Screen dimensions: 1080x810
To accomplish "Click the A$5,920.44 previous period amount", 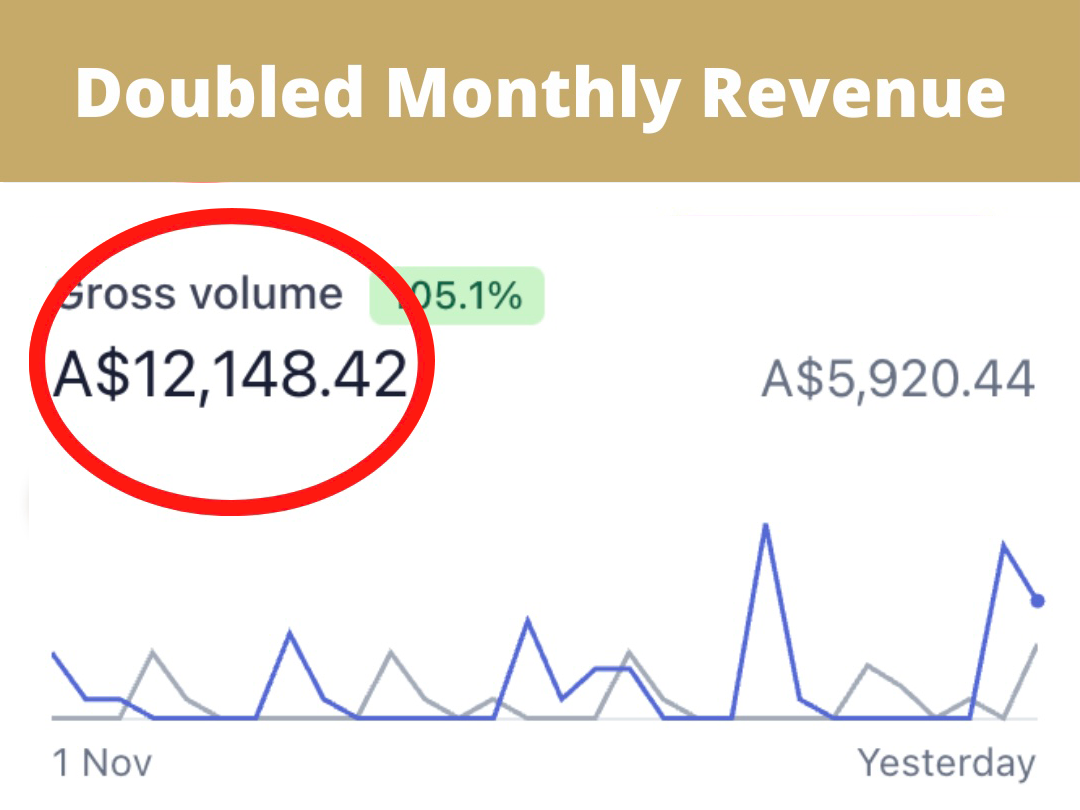I will point(897,380).
